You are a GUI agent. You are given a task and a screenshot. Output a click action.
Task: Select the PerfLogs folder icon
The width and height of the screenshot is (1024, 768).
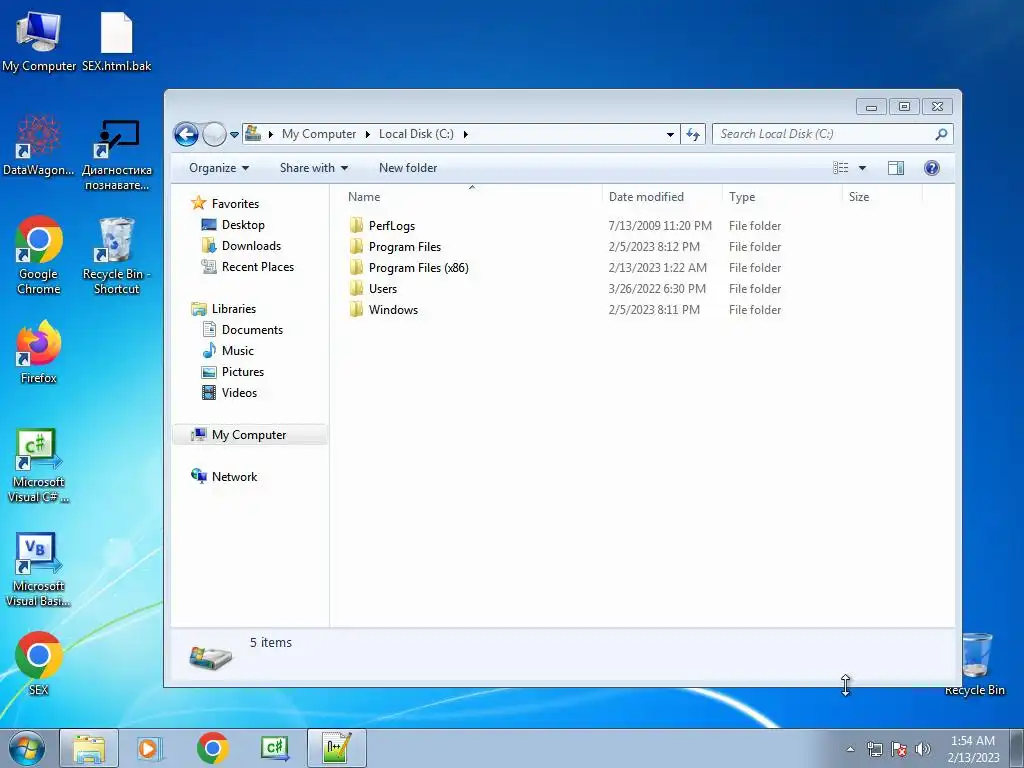[x=357, y=226]
